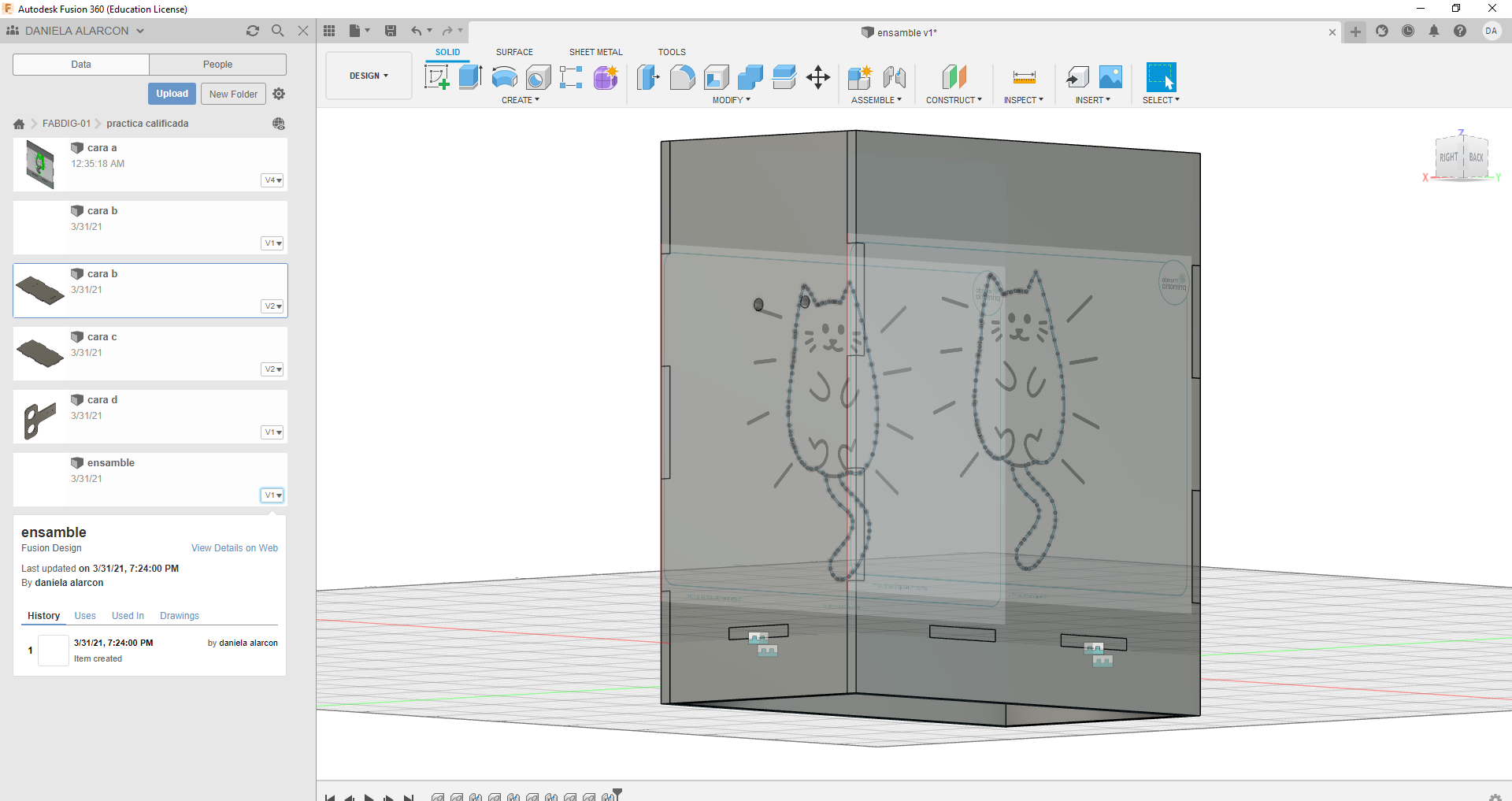This screenshot has width=1512, height=801.
Task: Close the ensamble v1 document tab
Action: click(1332, 32)
